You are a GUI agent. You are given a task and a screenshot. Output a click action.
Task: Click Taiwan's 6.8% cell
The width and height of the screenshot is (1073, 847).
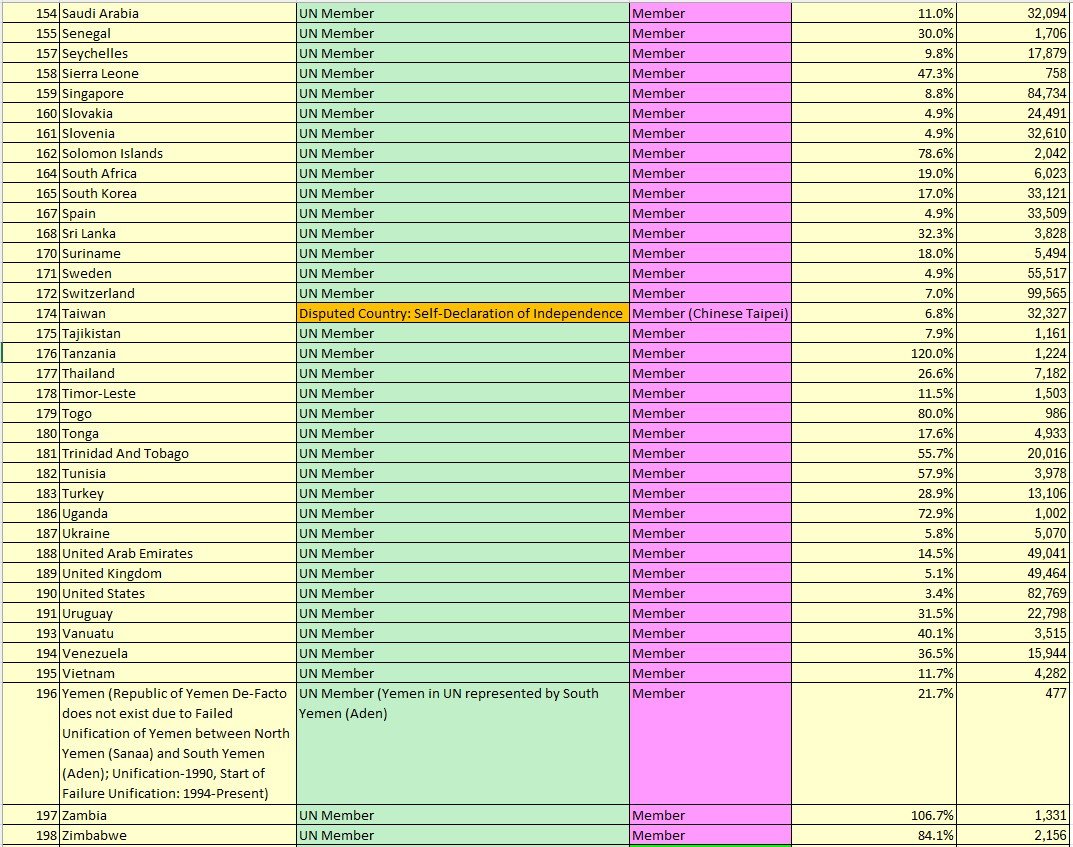point(873,313)
